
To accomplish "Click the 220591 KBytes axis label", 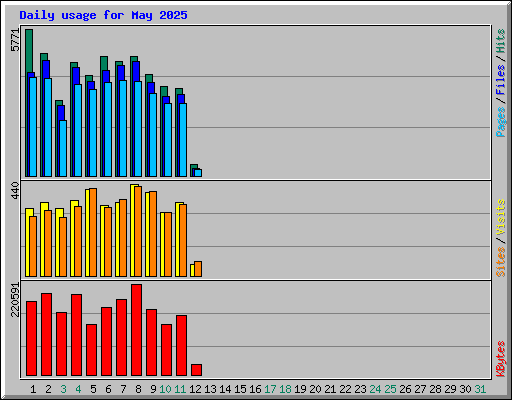I will (x=15, y=299).
